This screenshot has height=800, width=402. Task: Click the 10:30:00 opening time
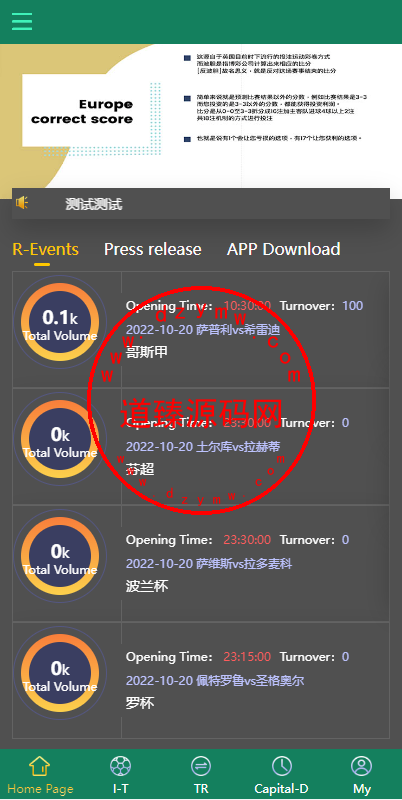pos(247,306)
